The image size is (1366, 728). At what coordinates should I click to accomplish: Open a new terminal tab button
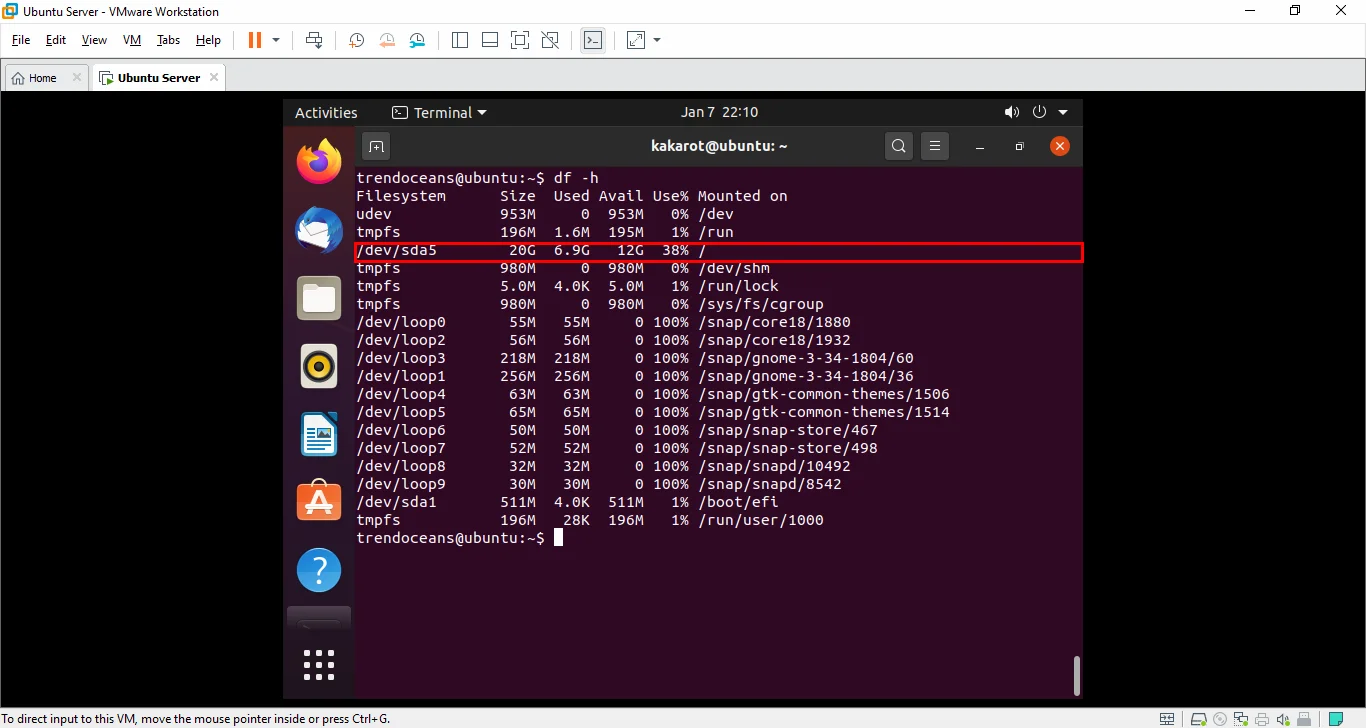click(375, 146)
